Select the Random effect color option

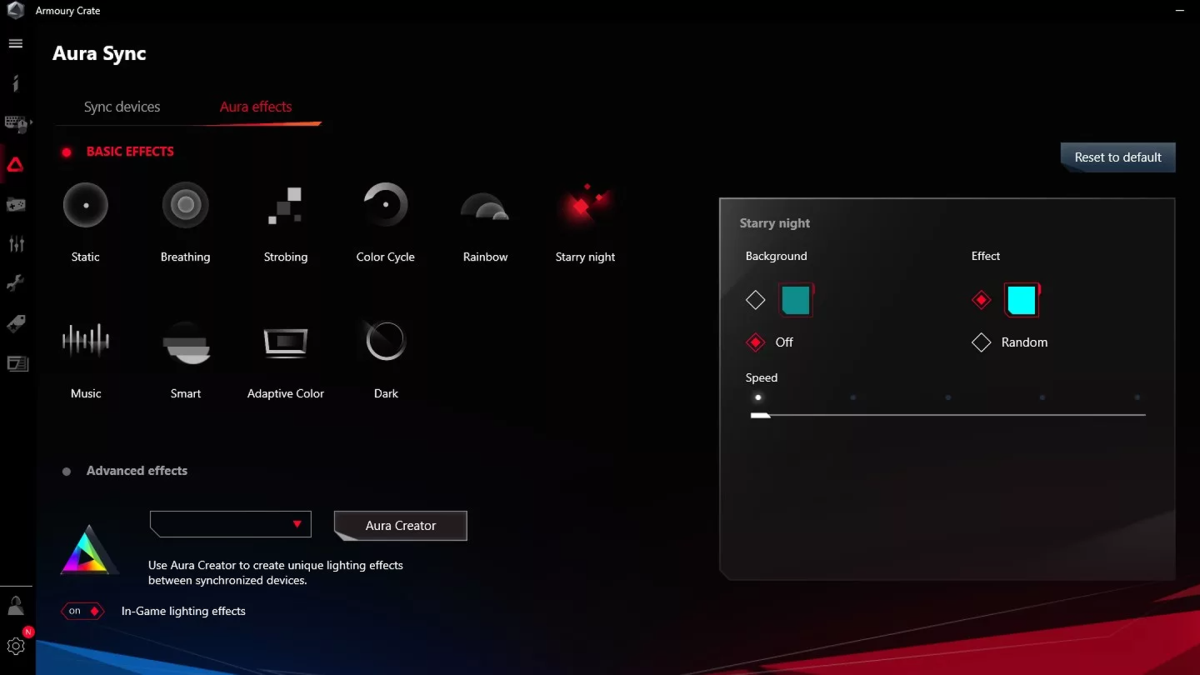981,343
